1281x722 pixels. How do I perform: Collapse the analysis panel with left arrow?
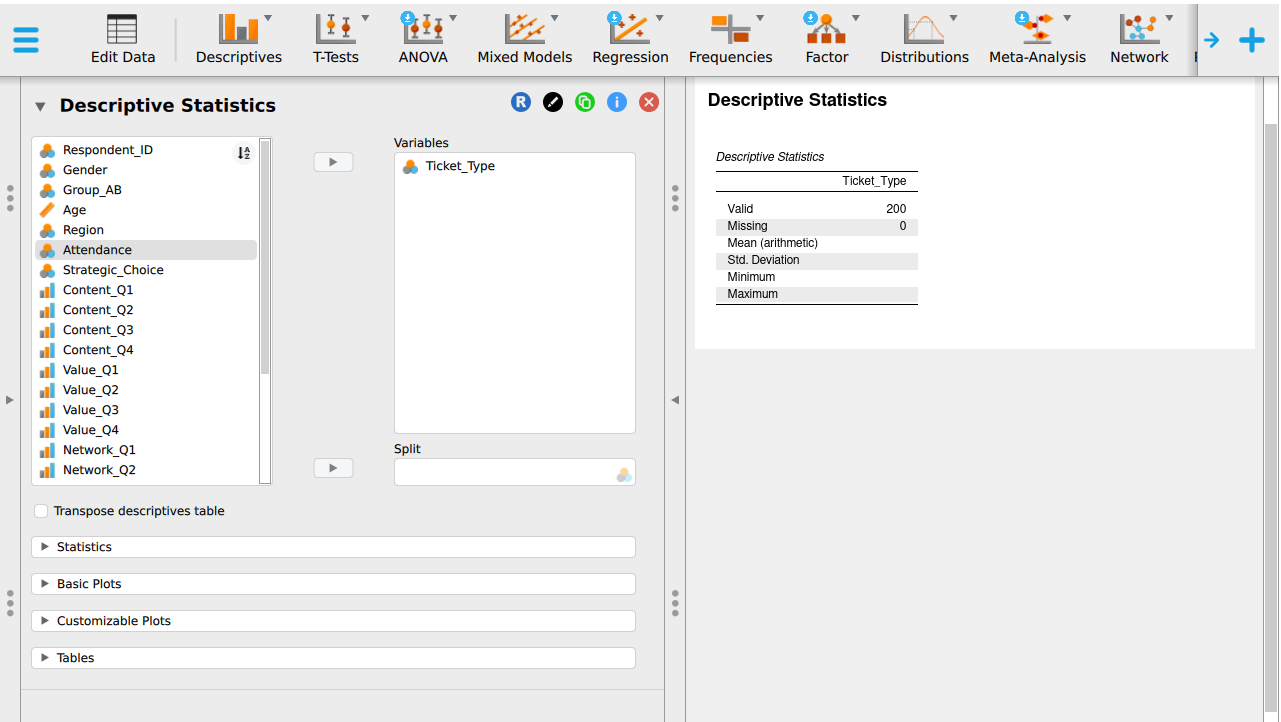tap(675, 400)
